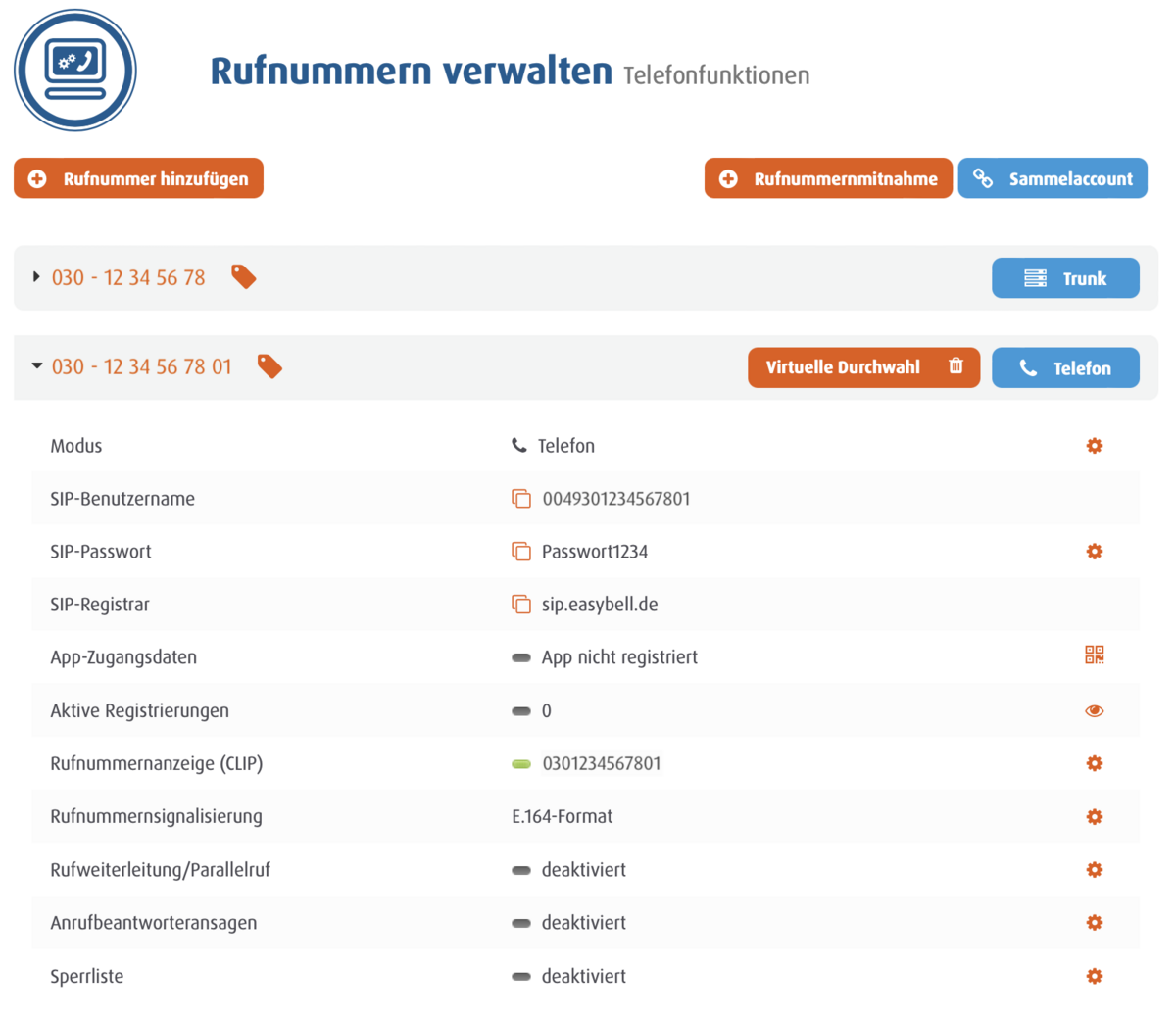This screenshot has width=1176, height=1019.
Task: Open settings gear for Modus row
Action: [1094, 446]
